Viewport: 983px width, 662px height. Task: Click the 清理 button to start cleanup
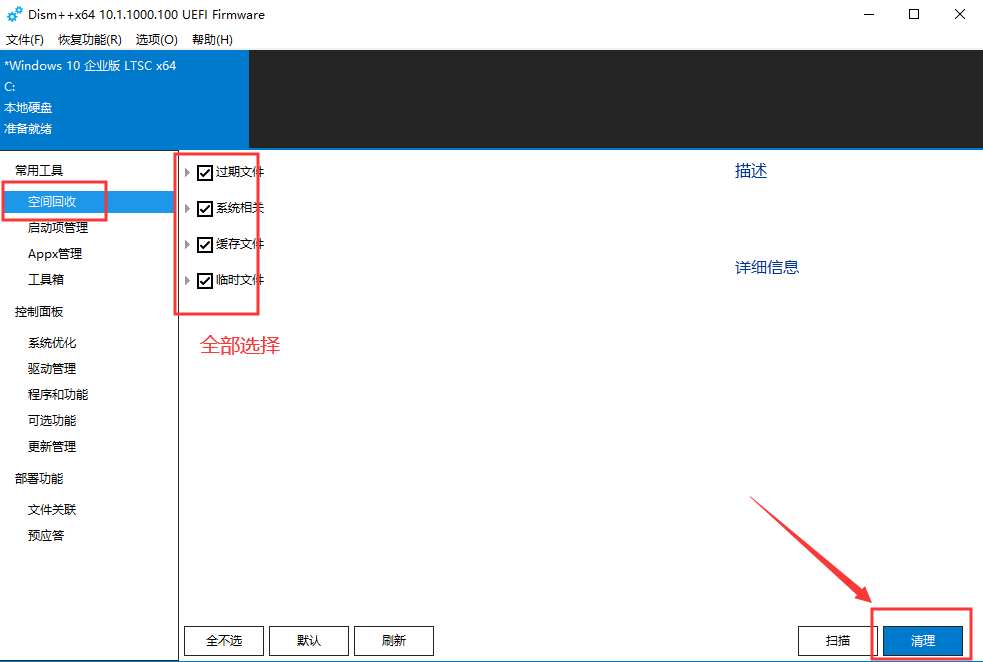(x=921, y=640)
